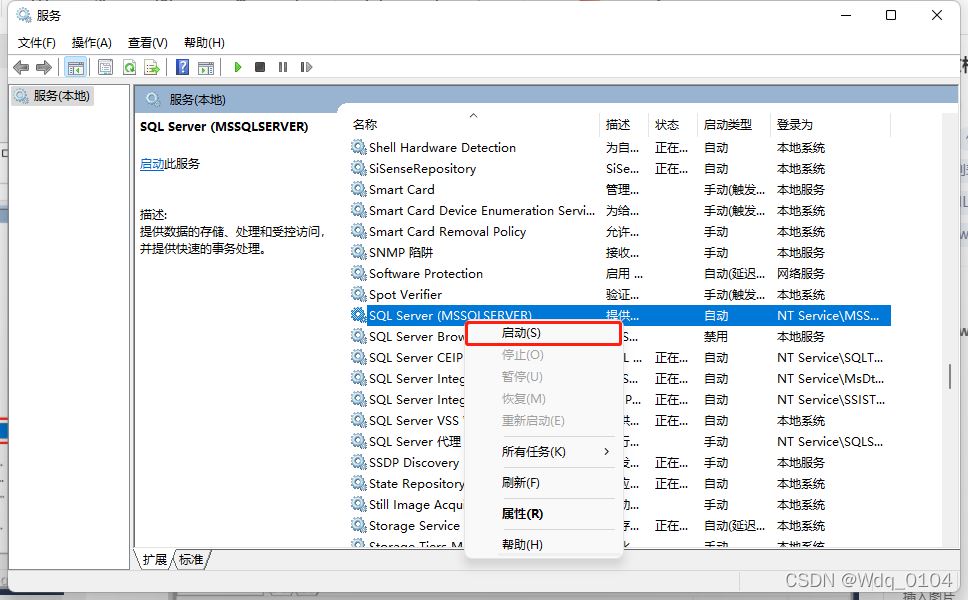
Task: Click the 启动 link for this service
Action: pos(152,164)
